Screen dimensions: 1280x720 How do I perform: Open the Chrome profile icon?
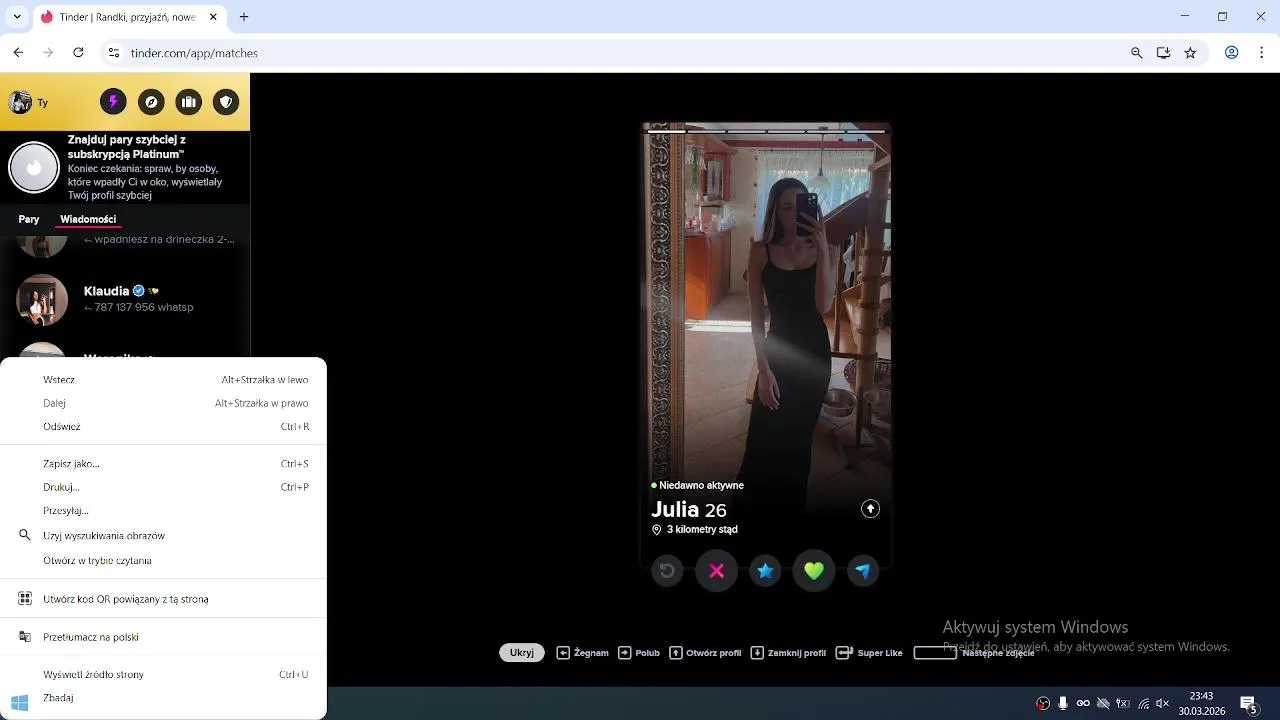[x=1232, y=53]
